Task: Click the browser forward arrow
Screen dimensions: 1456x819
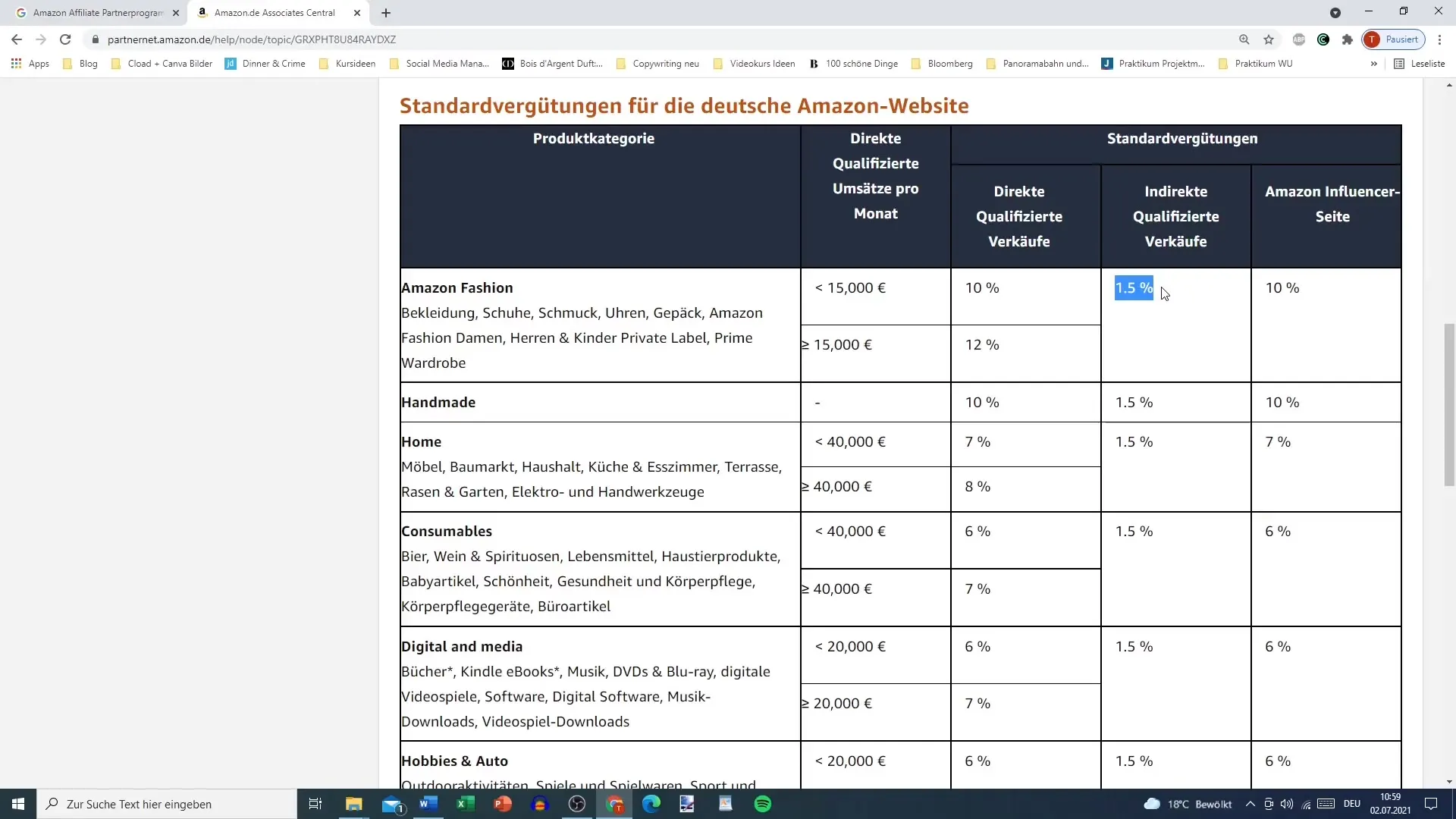Action: (41, 39)
